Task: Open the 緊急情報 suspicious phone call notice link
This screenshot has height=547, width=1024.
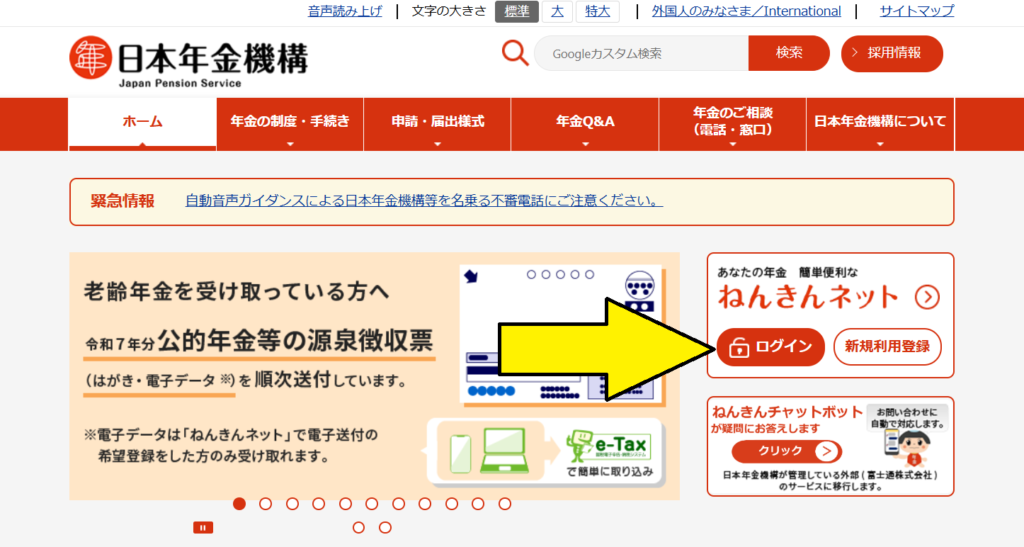Action: point(424,201)
